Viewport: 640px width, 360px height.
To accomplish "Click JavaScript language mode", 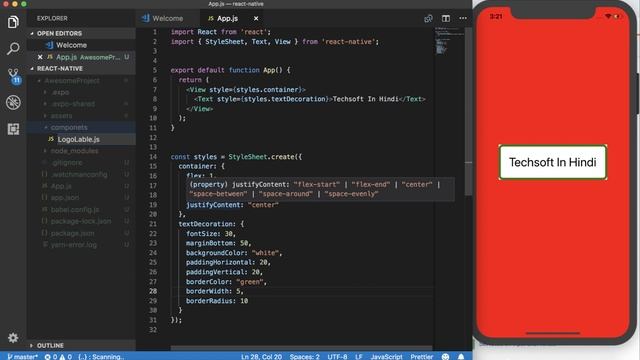I will 387,357.
